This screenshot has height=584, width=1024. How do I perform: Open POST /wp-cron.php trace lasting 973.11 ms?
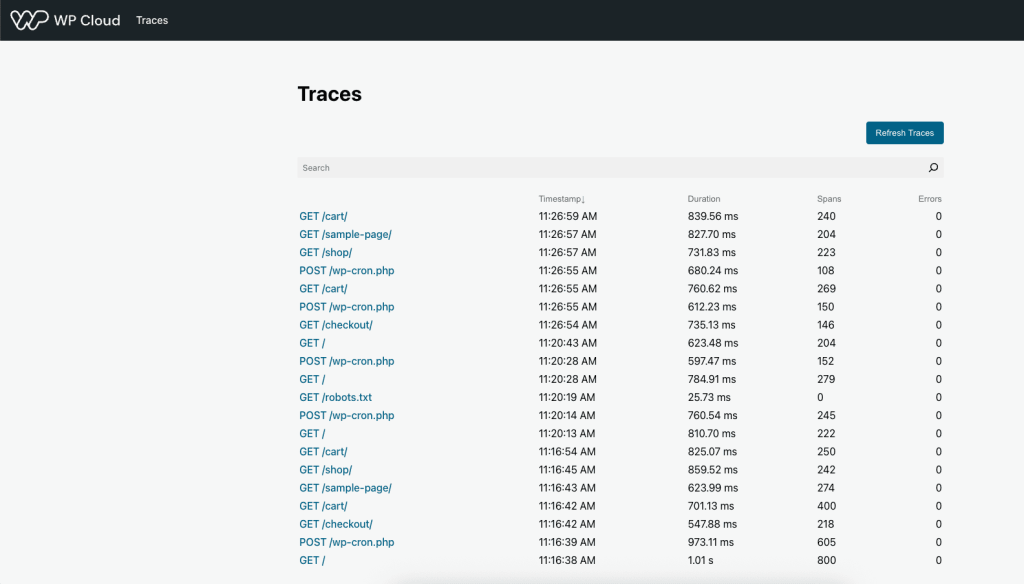(346, 542)
